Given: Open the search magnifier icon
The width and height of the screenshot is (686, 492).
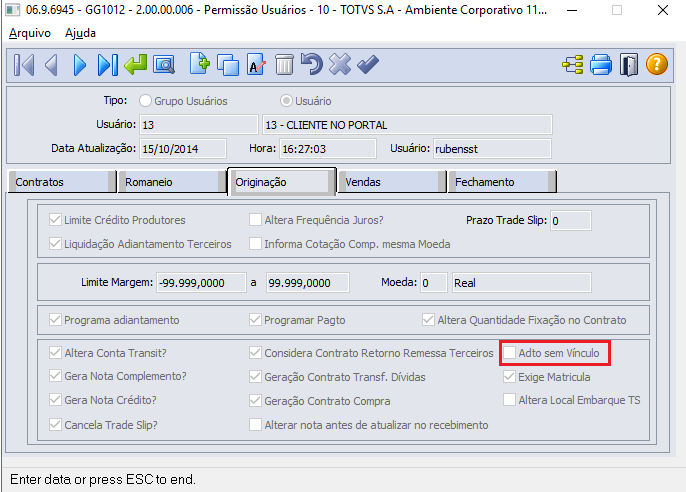Looking at the screenshot, I should pyautogui.click(x=164, y=65).
